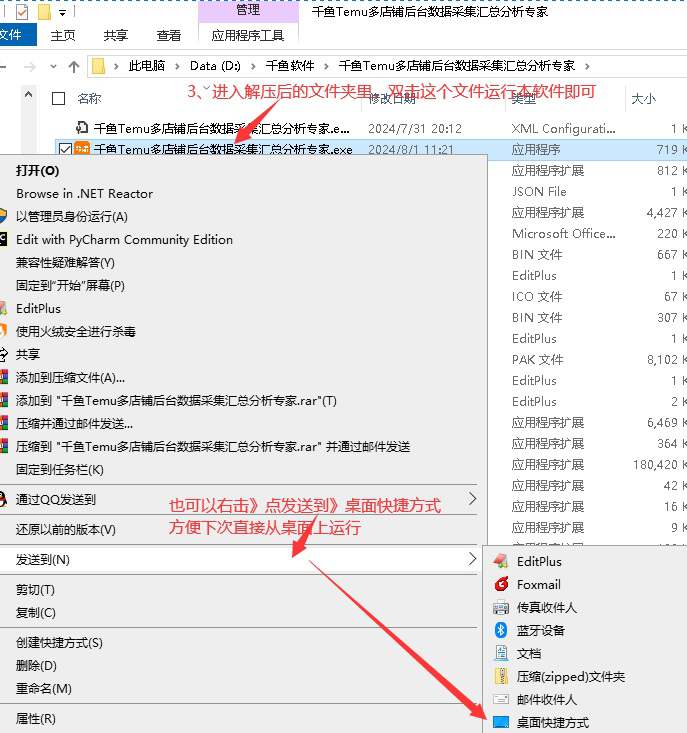Choose Browse in .NET Reactor
Viewport: 687px width, 733px height.
point(85,194)
